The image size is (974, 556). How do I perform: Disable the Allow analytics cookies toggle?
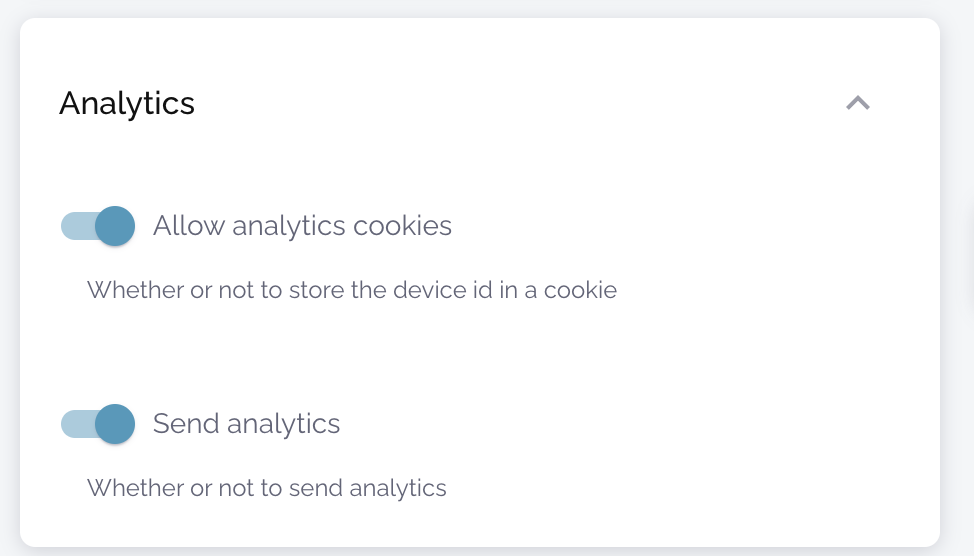point(98,226)
